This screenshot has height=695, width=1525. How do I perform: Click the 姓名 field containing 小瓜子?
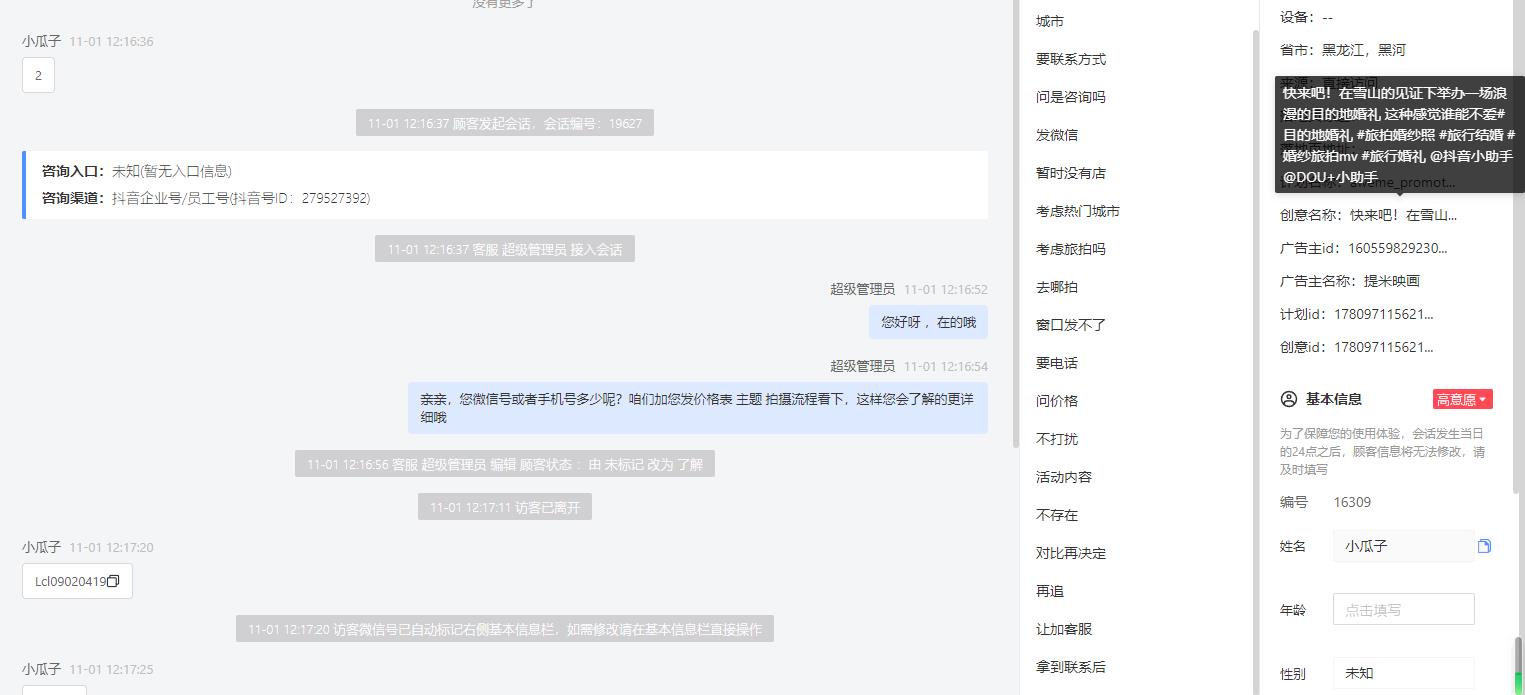click(x=1403, y=546)
